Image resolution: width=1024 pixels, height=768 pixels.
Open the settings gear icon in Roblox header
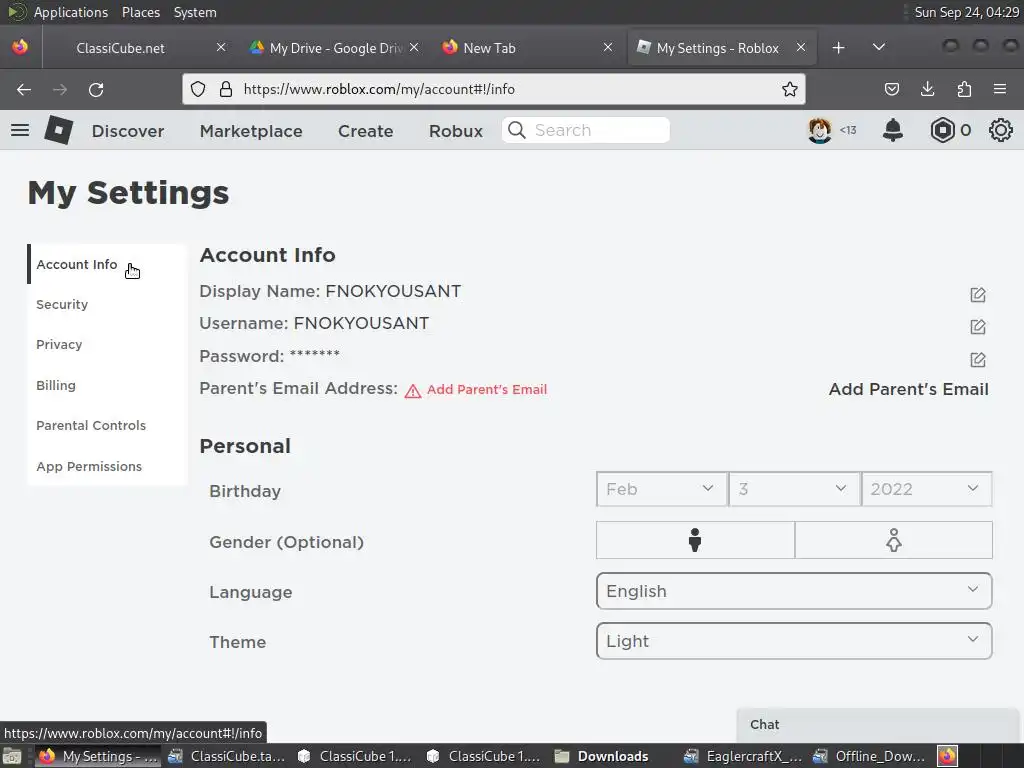point(1000,130)
